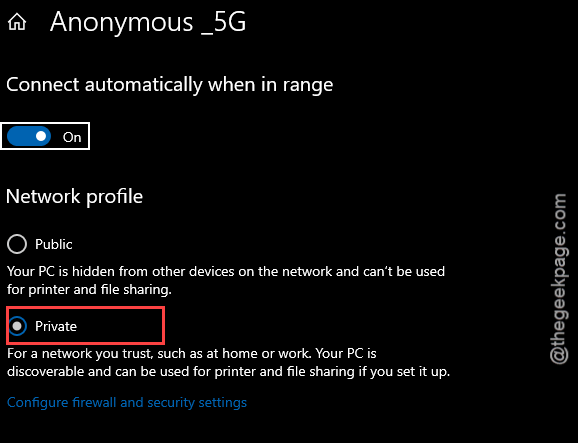This screenshot has width=578, height=443.
Task: Select the Private radio button circle
Action: (x=17, y=326)
